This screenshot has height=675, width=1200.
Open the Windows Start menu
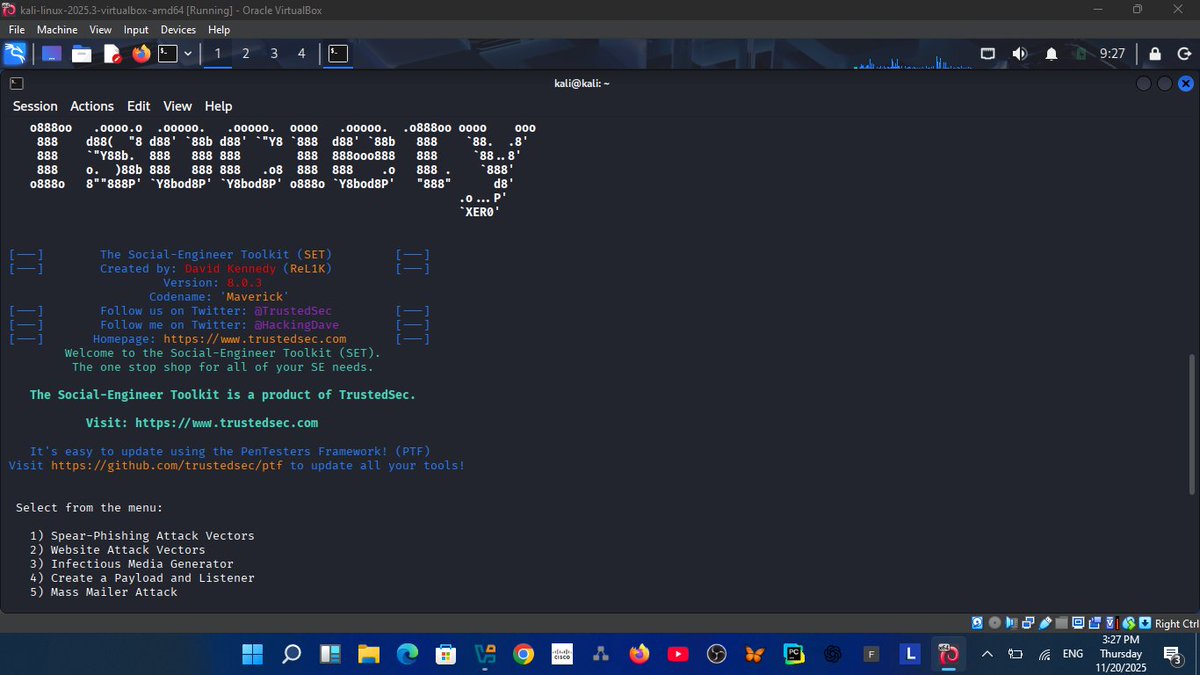coord(253,654)
